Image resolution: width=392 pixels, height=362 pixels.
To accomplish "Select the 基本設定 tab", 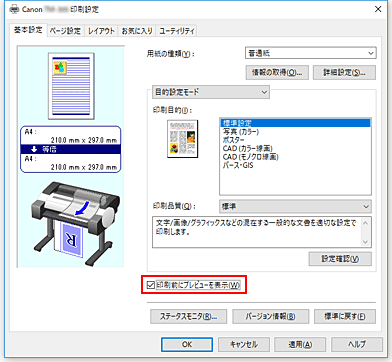I will (28, 30).
